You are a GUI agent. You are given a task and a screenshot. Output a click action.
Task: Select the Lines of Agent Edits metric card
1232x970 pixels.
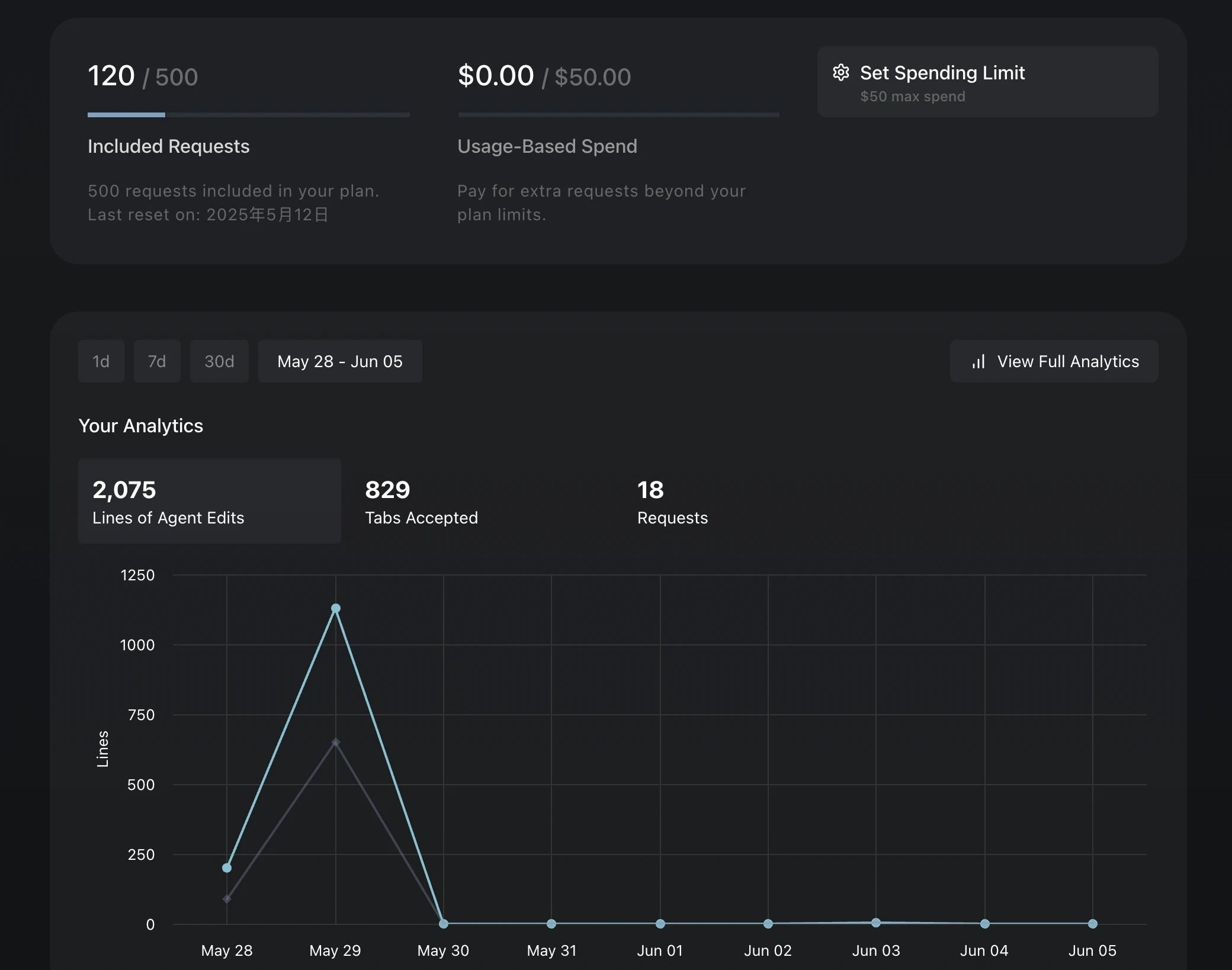209,501
